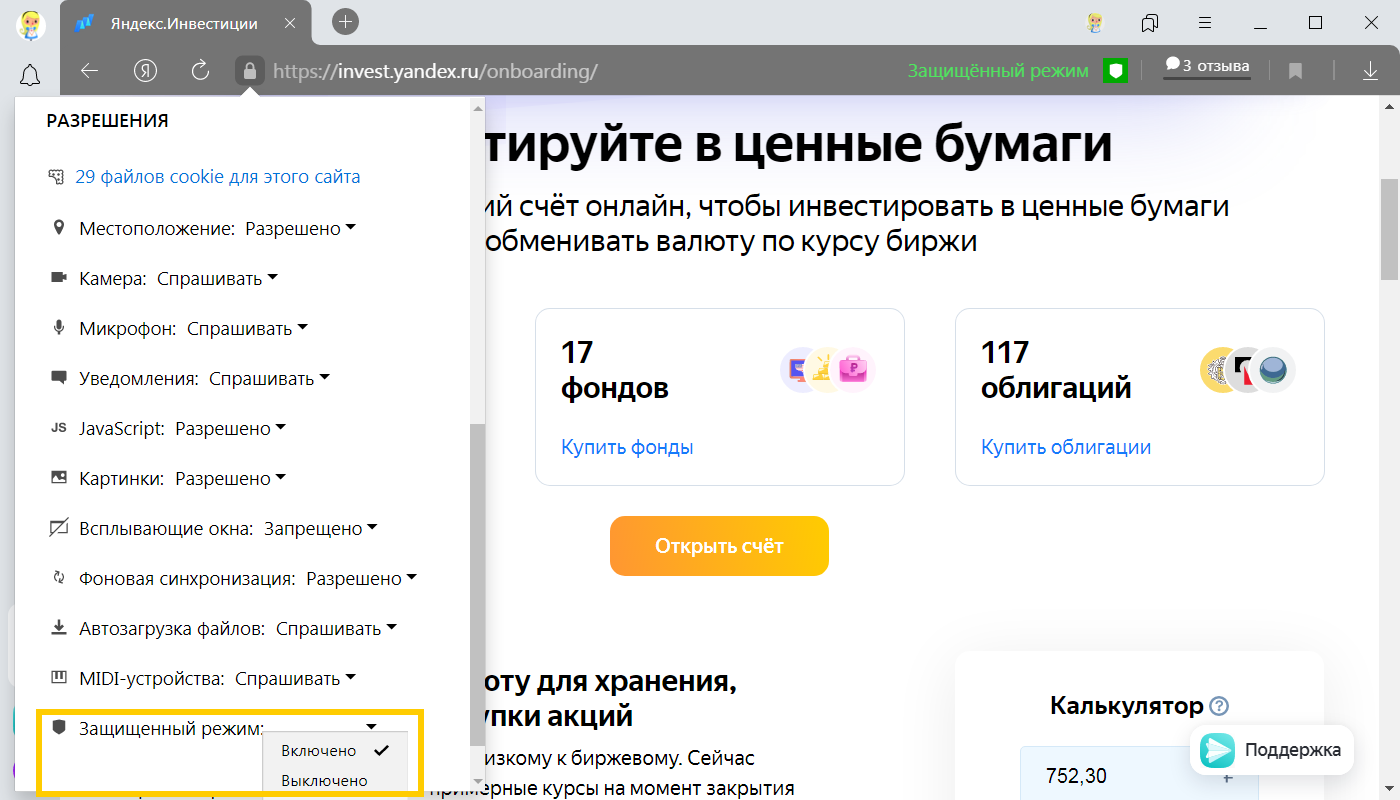Click the Открыть счёт button
Screen dimensions: 1400x800
coord(719,546)
